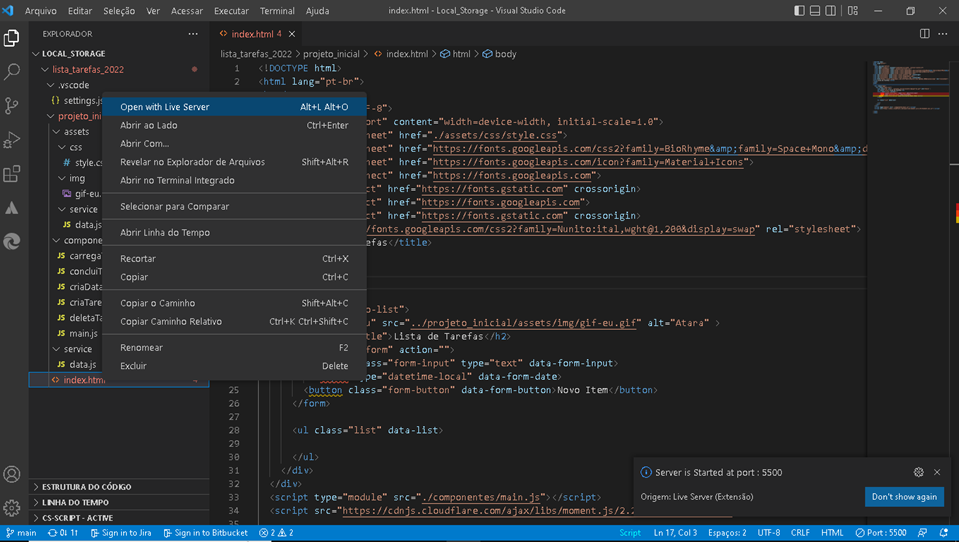This screenshot has height=542, width=959.
Task: Synchronize changes in status bar
Action: 63,533
